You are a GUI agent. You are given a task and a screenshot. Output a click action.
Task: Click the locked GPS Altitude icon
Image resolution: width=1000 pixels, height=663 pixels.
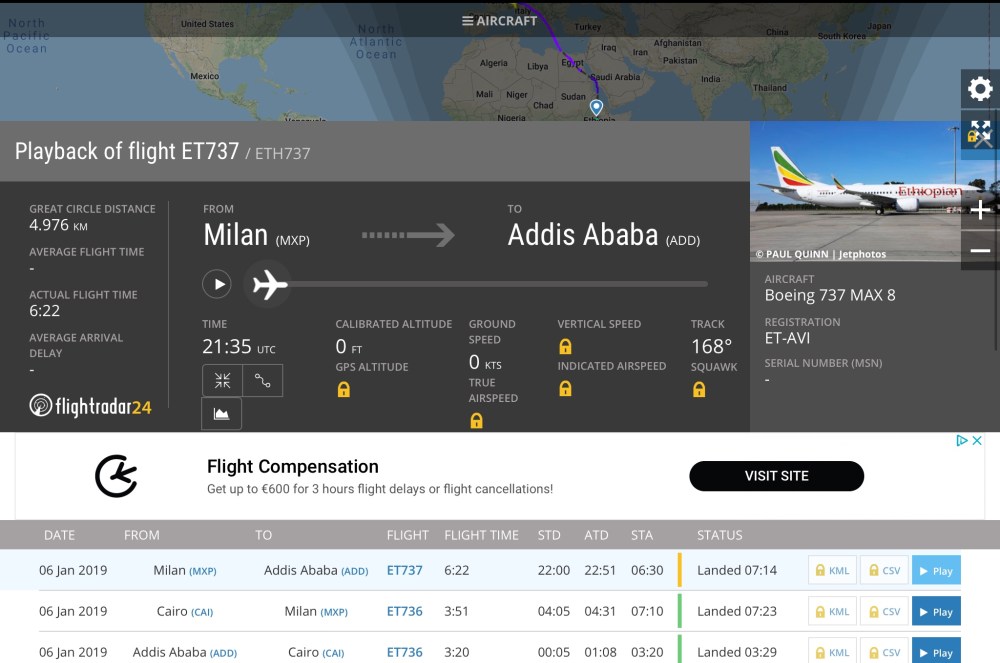(344, 390)
